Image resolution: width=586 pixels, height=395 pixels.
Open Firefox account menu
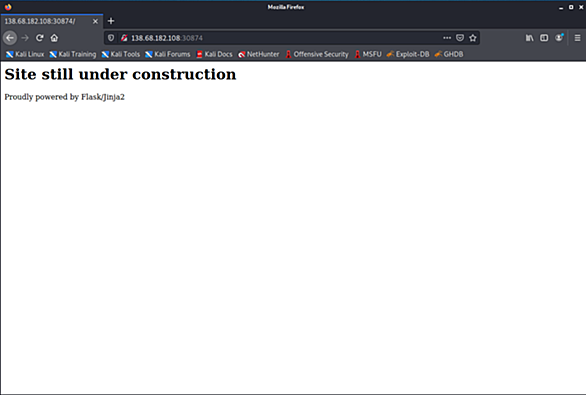[559, 38]
